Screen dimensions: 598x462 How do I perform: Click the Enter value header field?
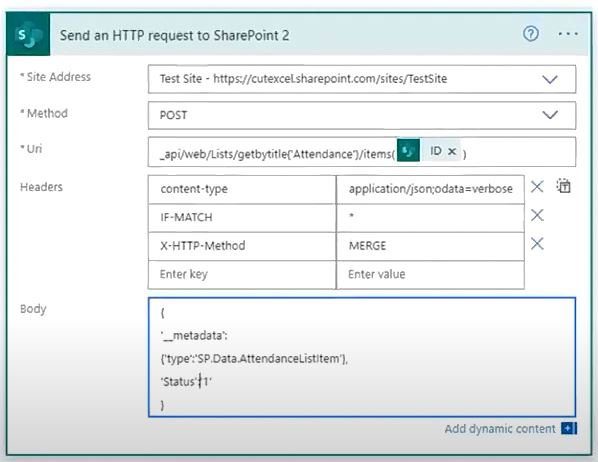click(x=430, y=275)
